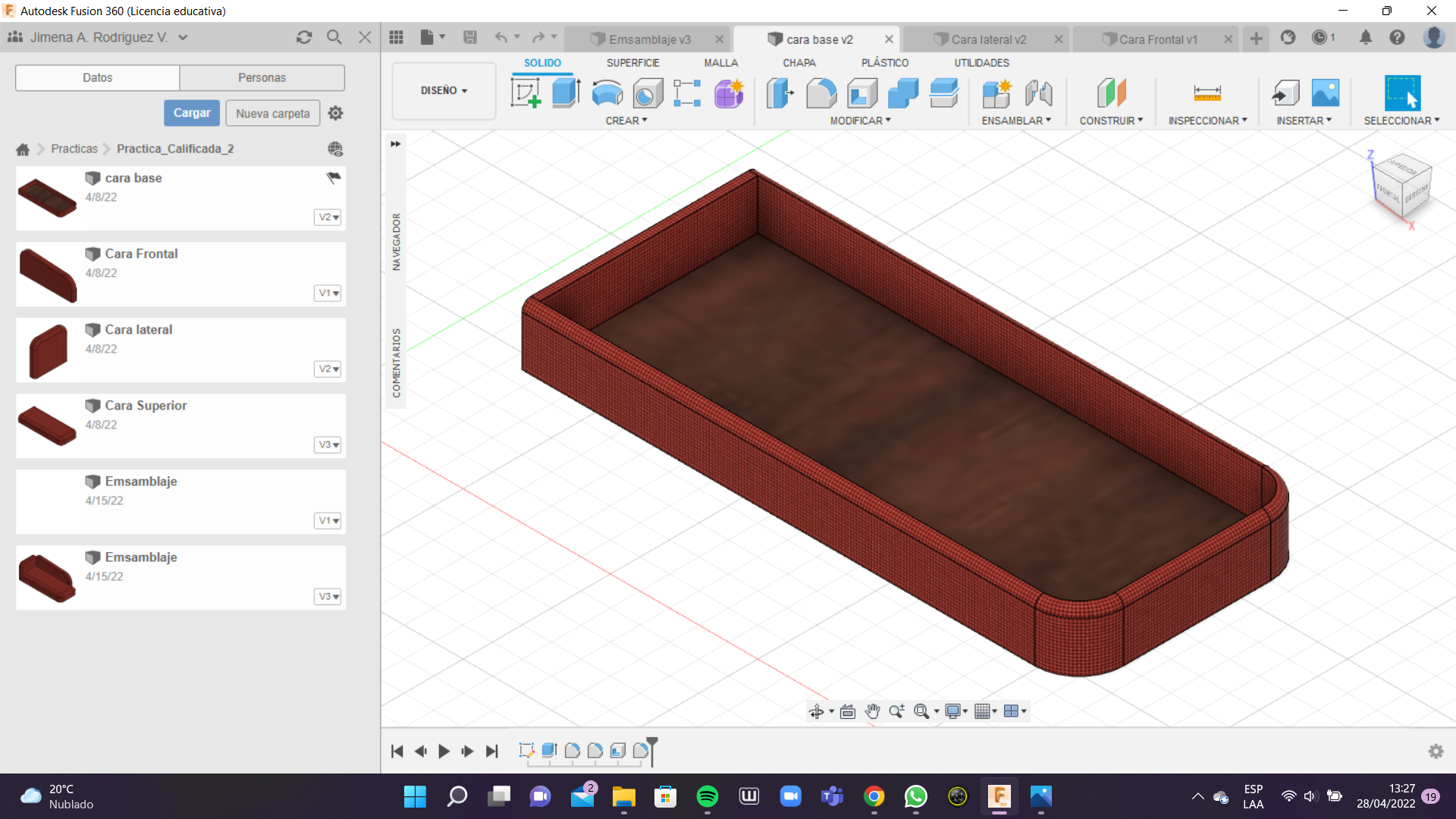The image size is (1456, 819).
Task: Click the Shell tool icon
Action: pyautogui.click(x=862, y=93)
